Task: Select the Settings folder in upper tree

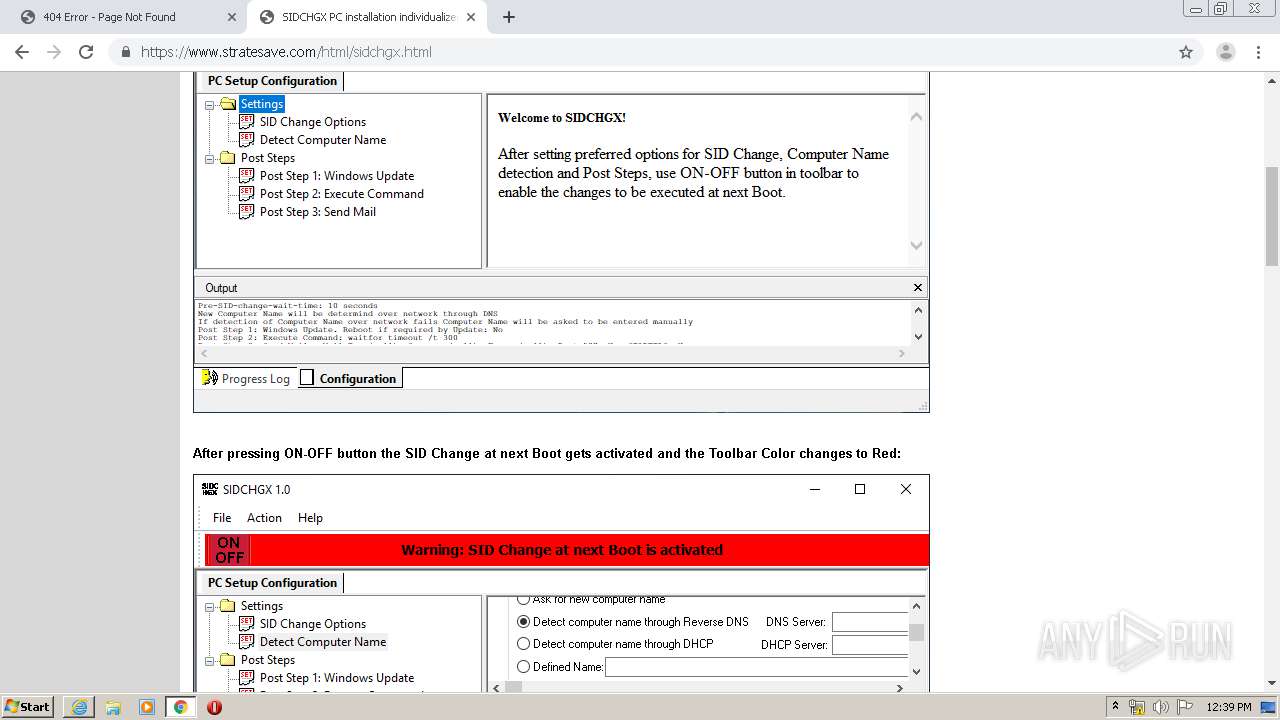Action: 262,104
